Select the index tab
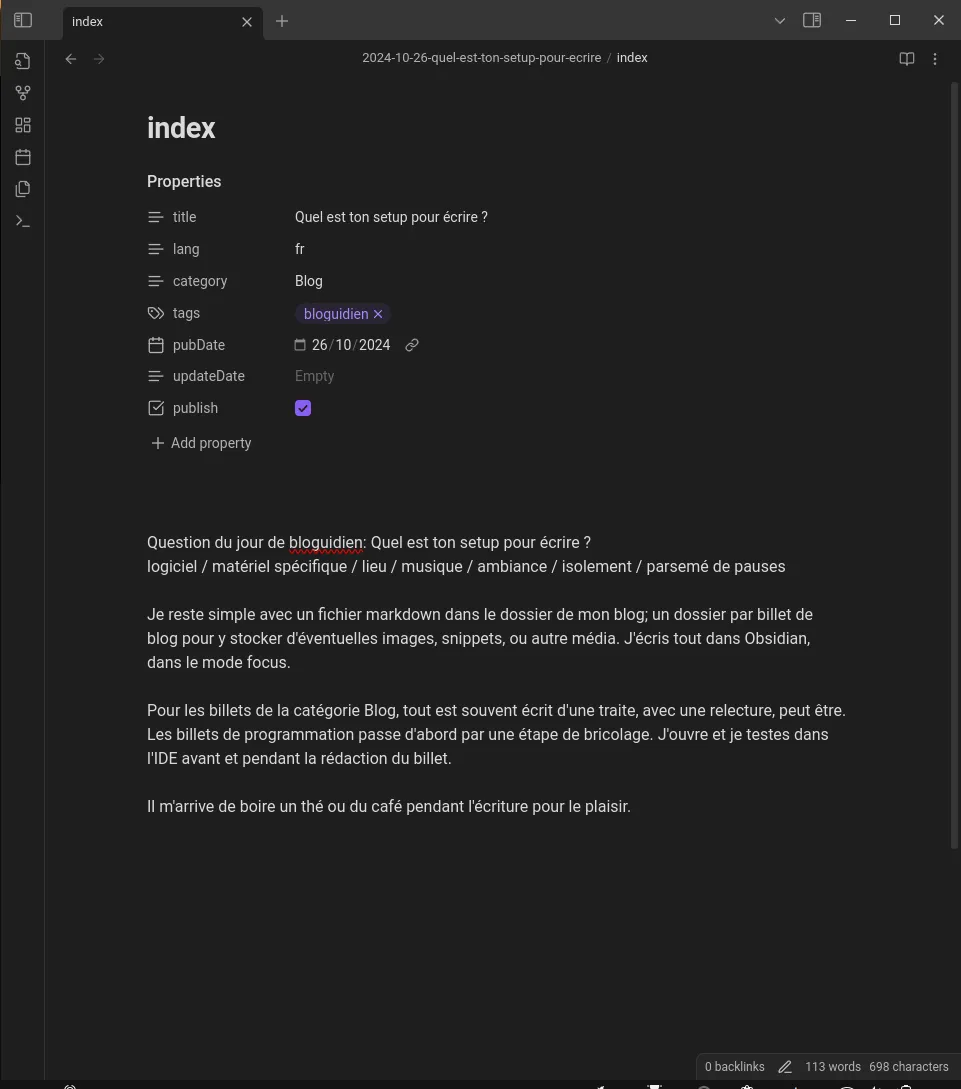The image size is (961, 1089). [x=150, y=21]
